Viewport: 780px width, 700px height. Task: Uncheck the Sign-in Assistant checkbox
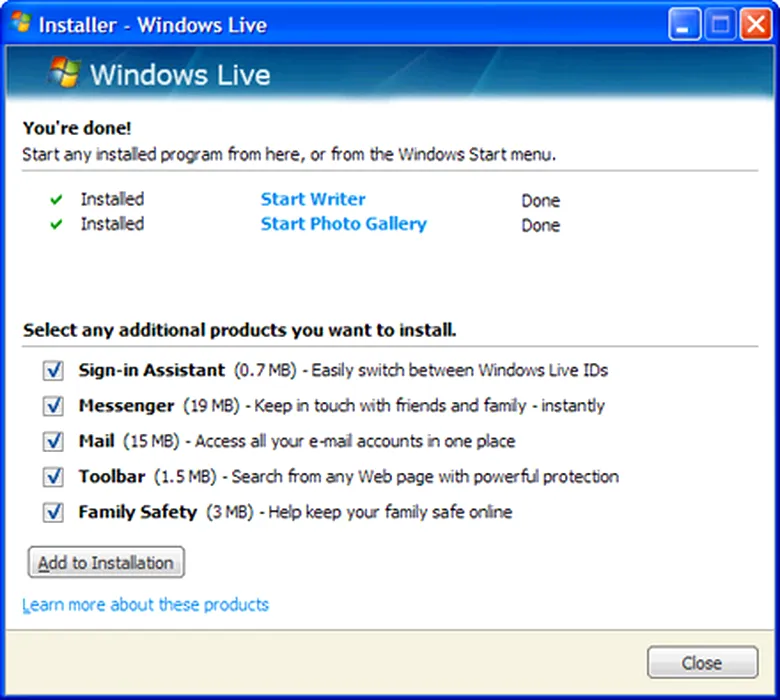53,371
